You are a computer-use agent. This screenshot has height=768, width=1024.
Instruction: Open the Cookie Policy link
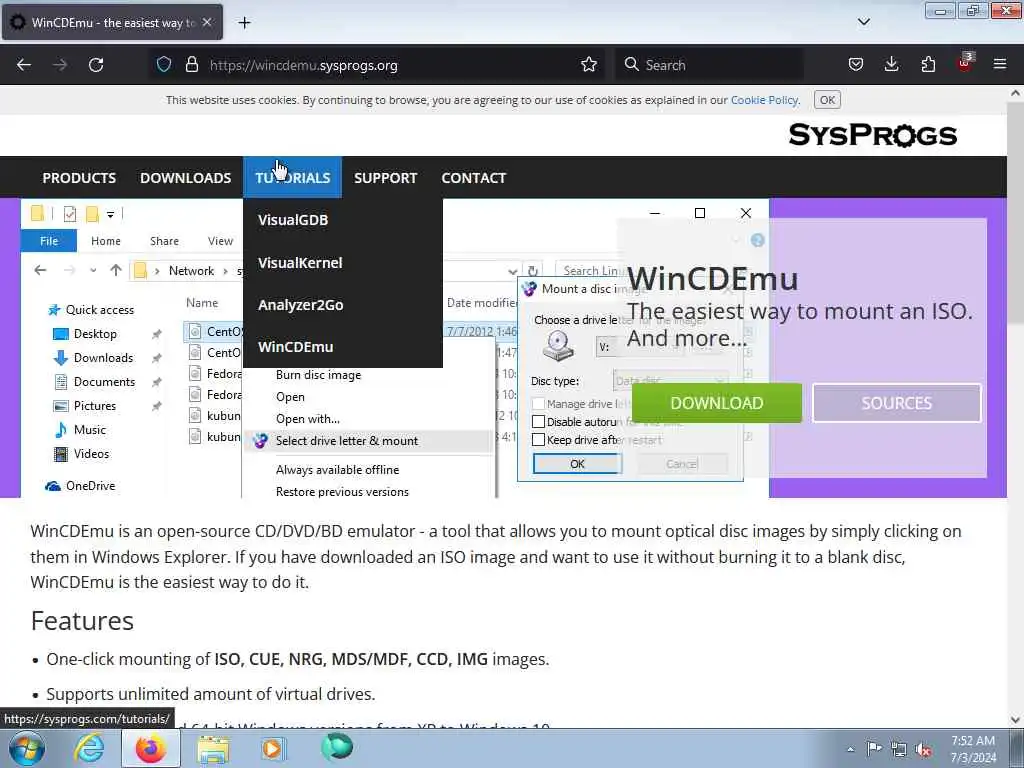764,100
